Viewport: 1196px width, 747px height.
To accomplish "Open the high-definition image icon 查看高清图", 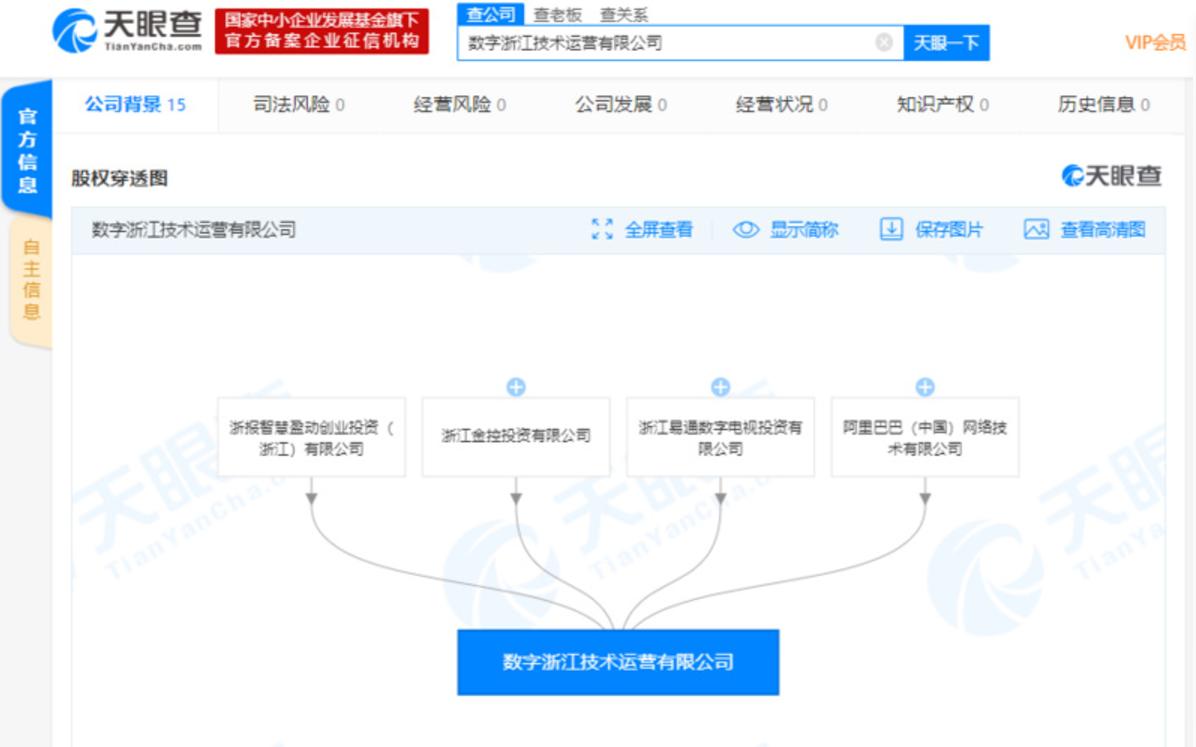I will (1036, 229).
